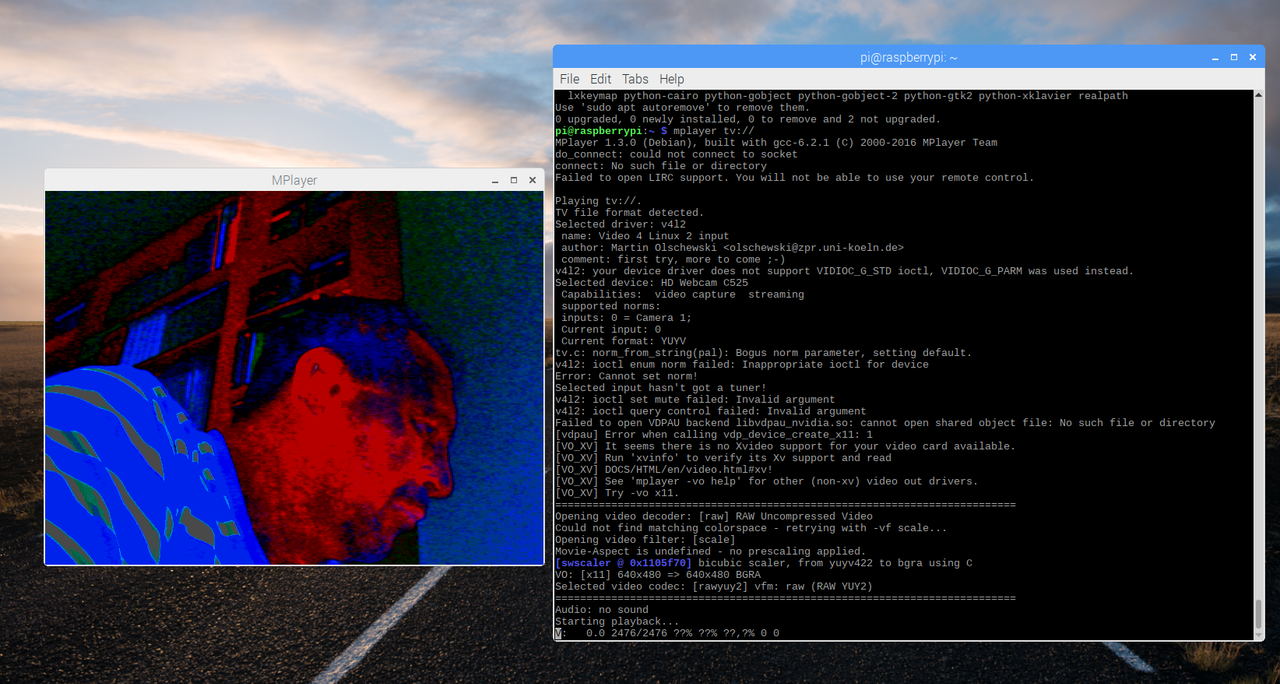The height and width of the screenshot is (684, 1280).
Task: Close the MPlayer window
Action: (533, 180)
